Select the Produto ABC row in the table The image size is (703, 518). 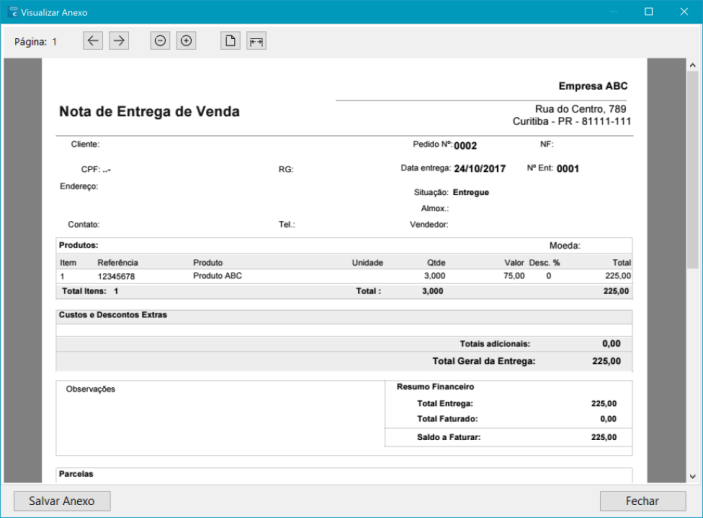[x=217, y=275]
